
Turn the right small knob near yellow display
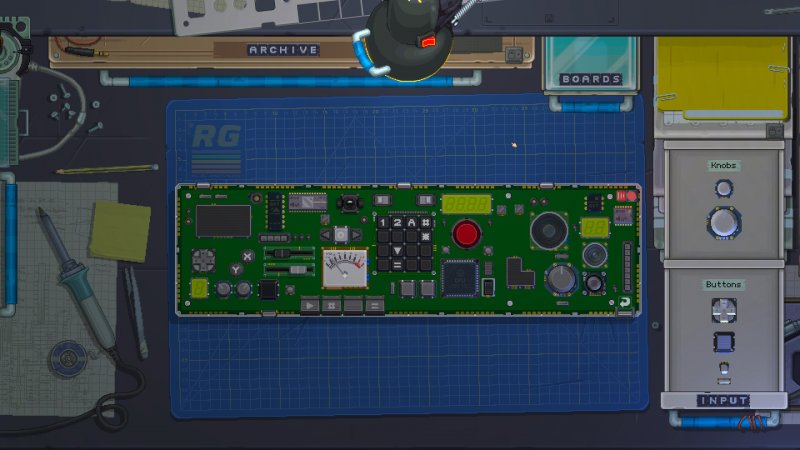(x=243, y=289)
